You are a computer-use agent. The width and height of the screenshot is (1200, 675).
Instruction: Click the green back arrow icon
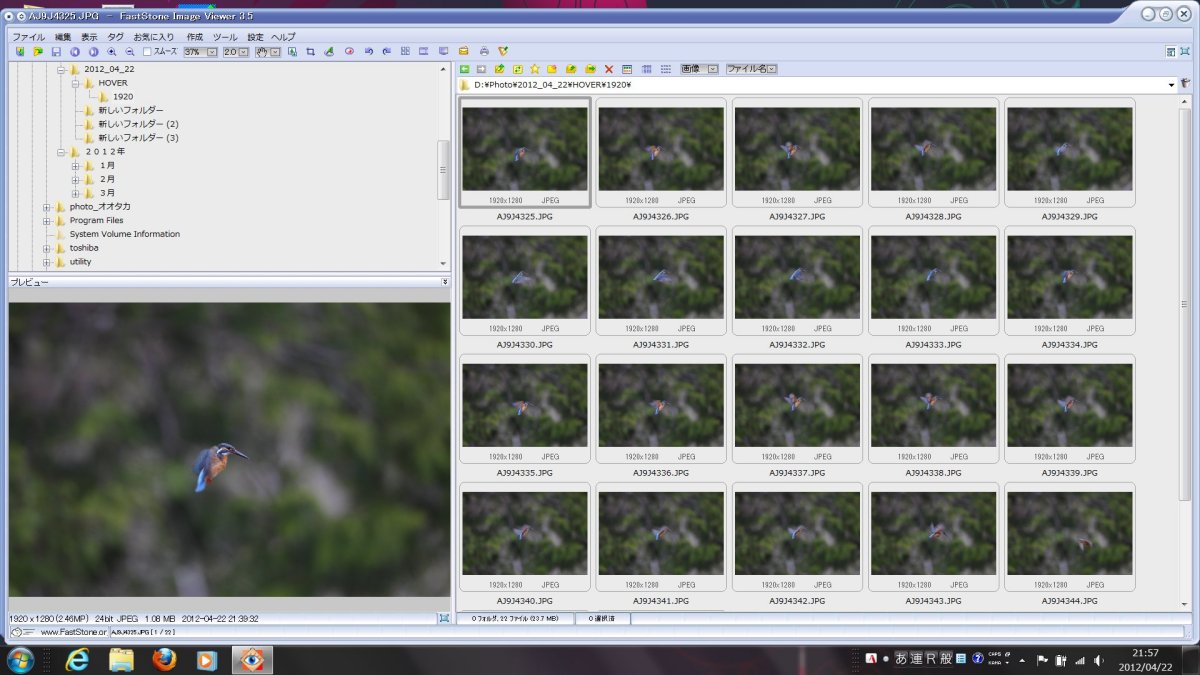coord(465,69)
